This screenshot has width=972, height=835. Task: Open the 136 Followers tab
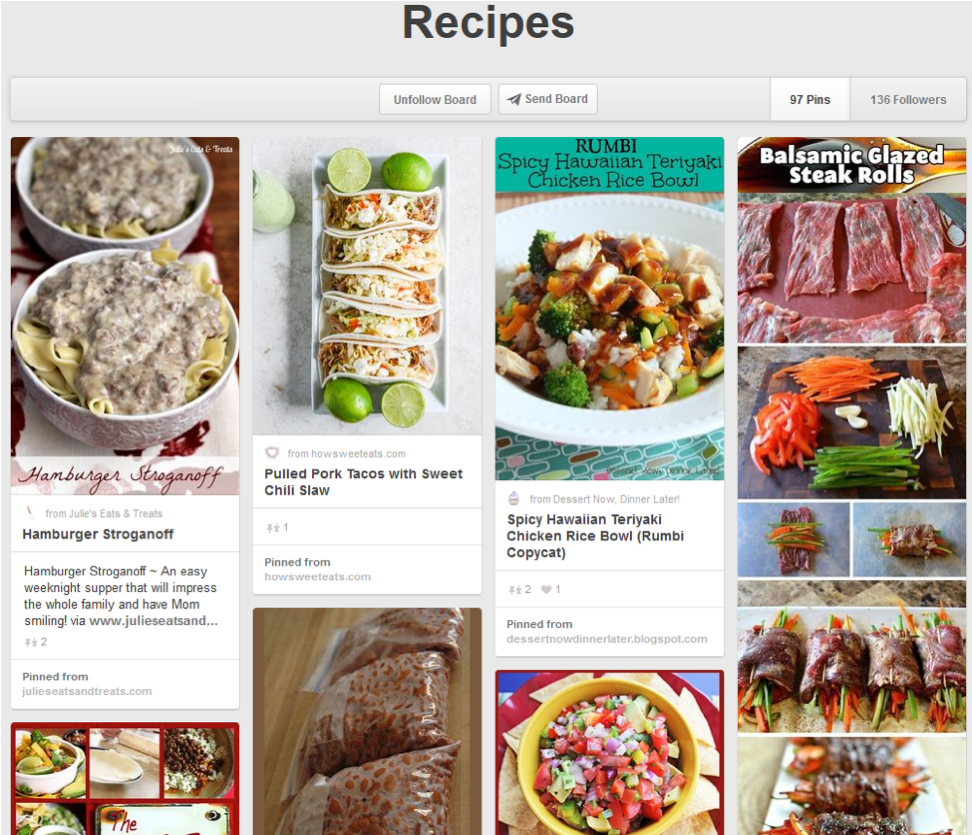[907, 100]
